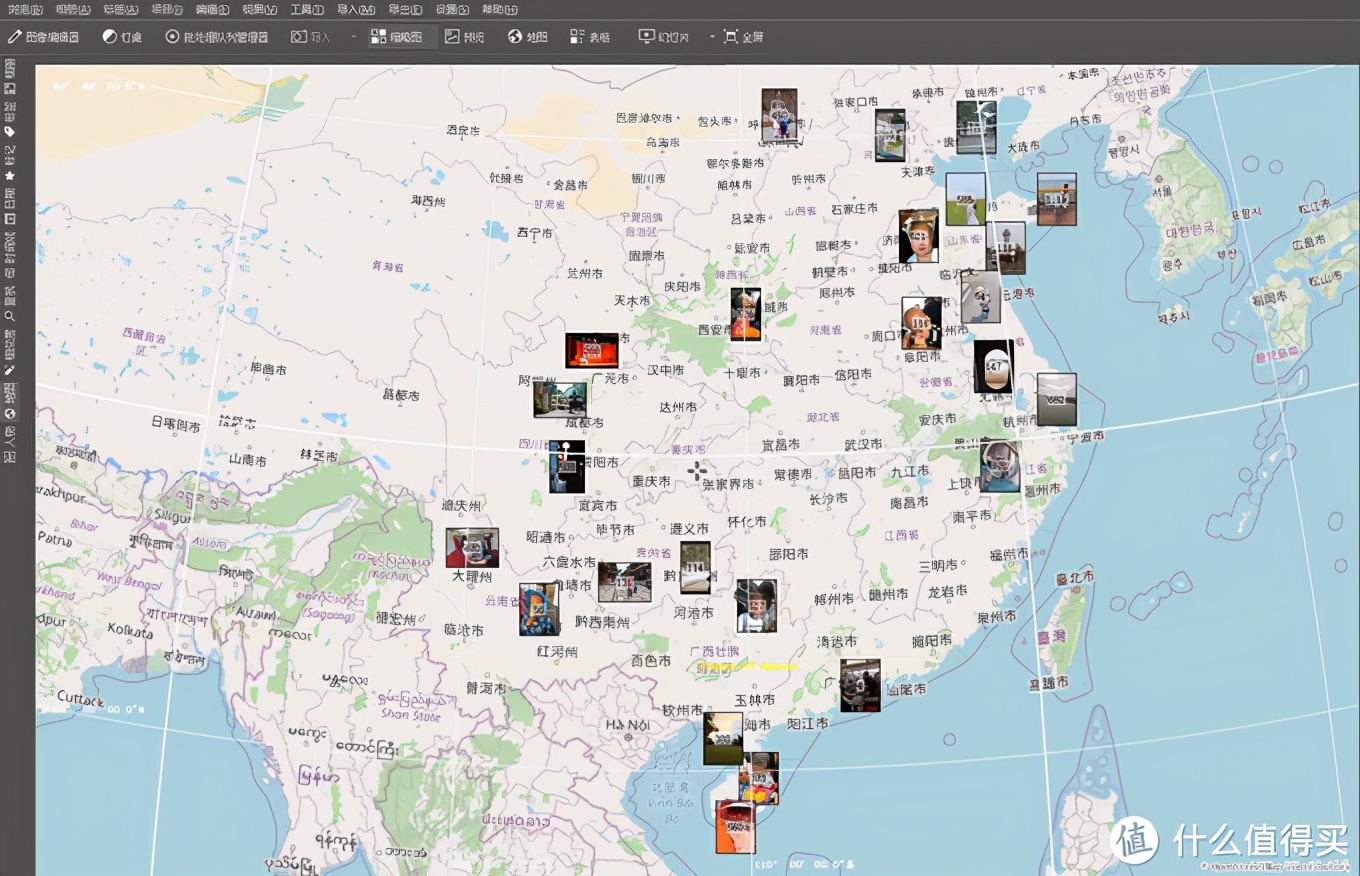Image resolution: width=1360 pixels, height=876 pixels.
Task: Click the 武汉市 city label on the map
Action: [863, 444]
